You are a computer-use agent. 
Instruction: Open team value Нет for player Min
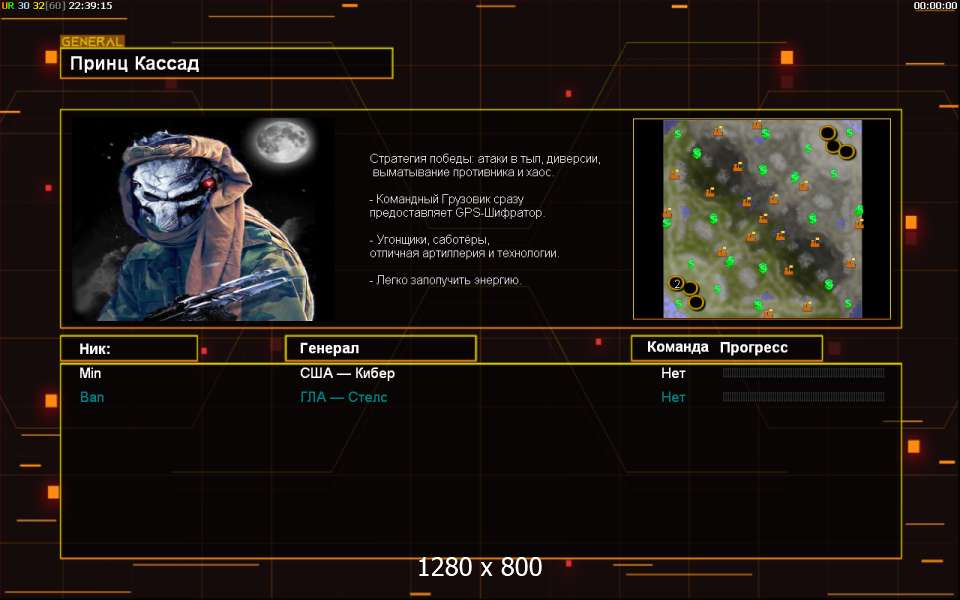click(x=673, y=373)
